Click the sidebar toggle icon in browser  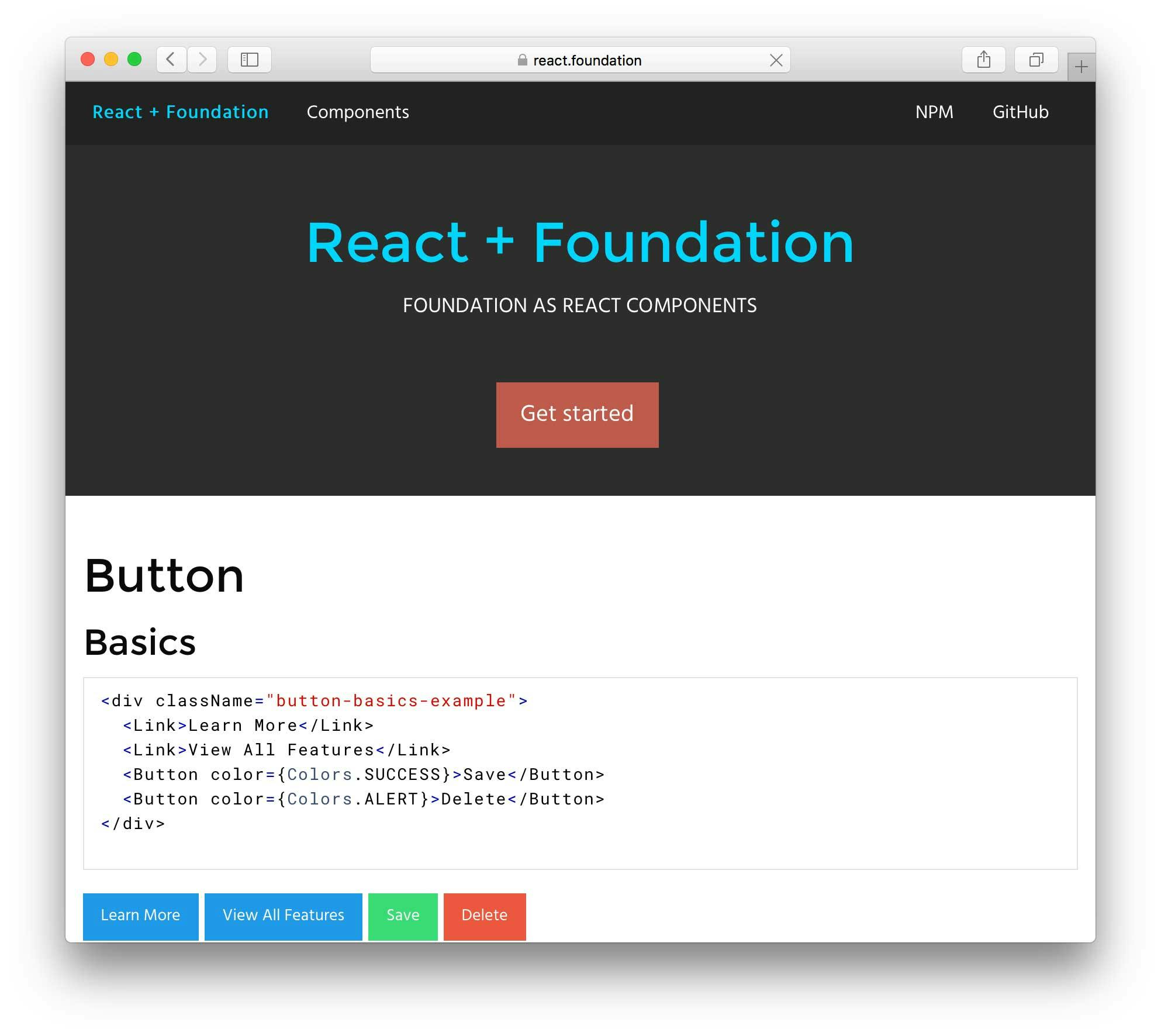[x=249, y=58]
